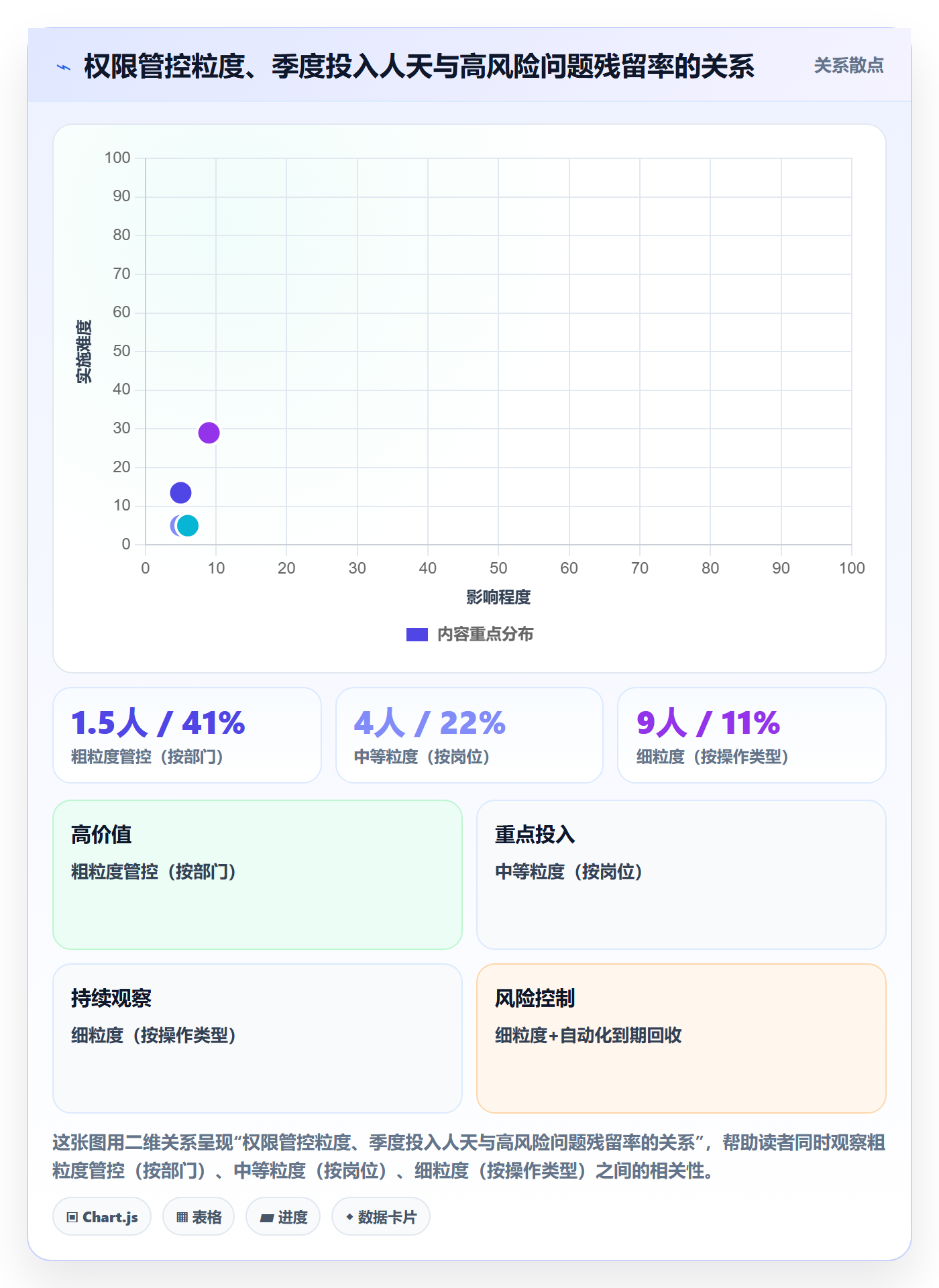Click the Chart.js tag chip
The height and width of the screenshot is (1288, 939).
(x=102, y=1216)
